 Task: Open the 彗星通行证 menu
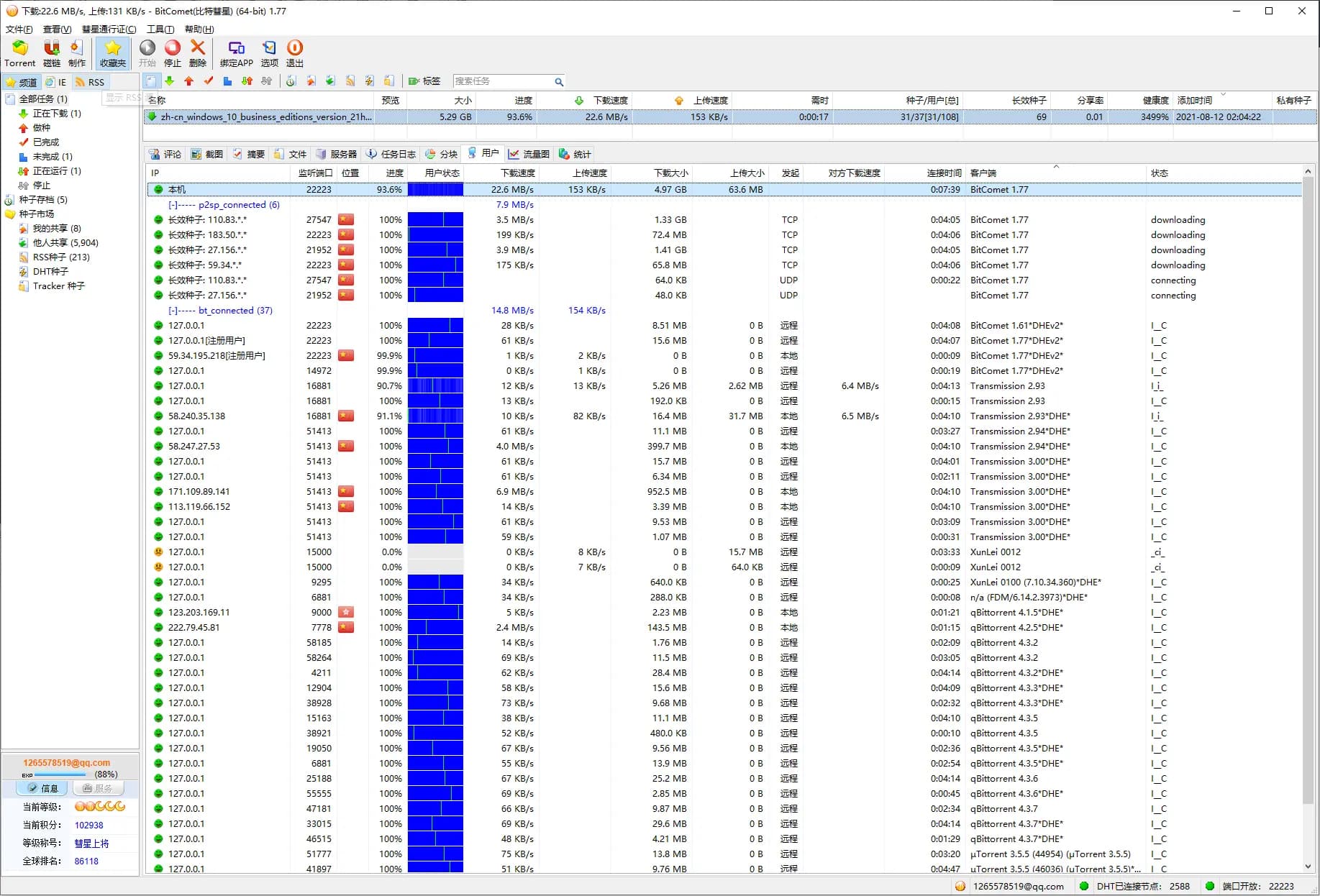coord(109,29)
